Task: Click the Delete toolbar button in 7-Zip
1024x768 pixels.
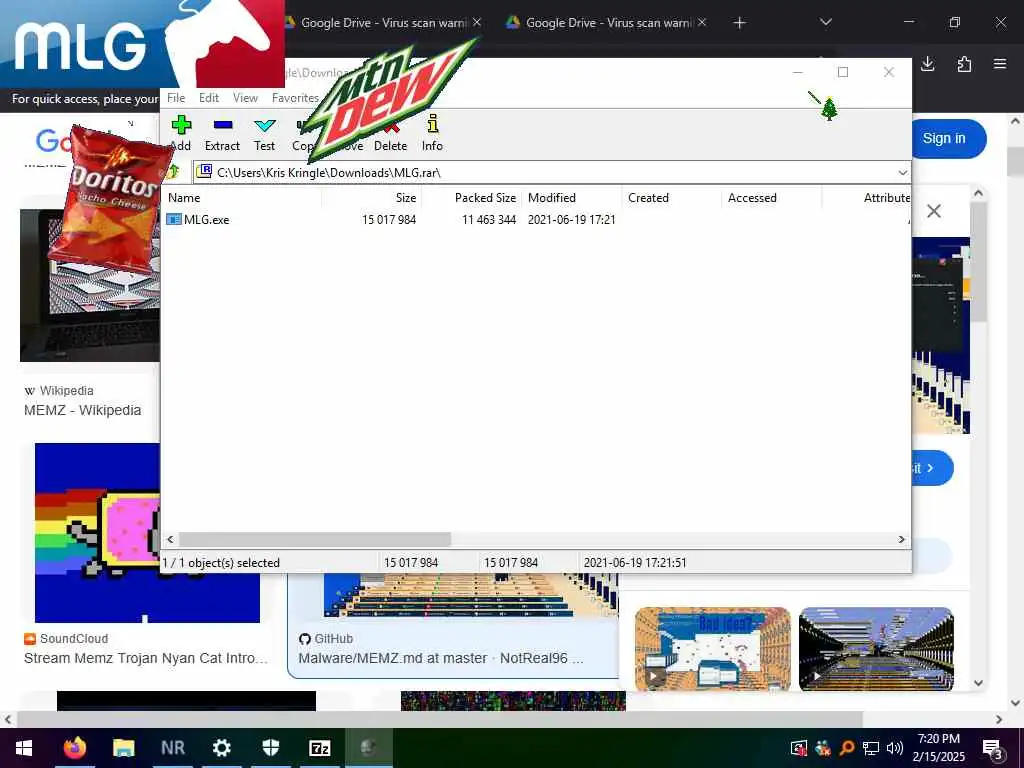Action: click(x=391, y=145)
